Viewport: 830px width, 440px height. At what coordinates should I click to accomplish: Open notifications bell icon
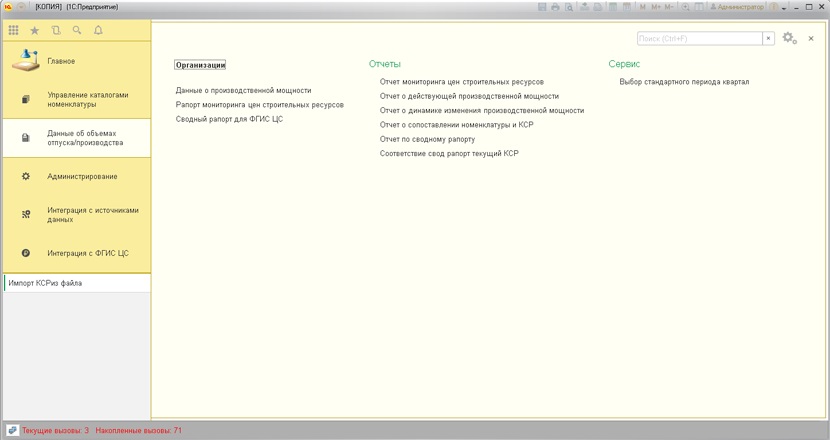pyautogui.click(x=98, y=30)
